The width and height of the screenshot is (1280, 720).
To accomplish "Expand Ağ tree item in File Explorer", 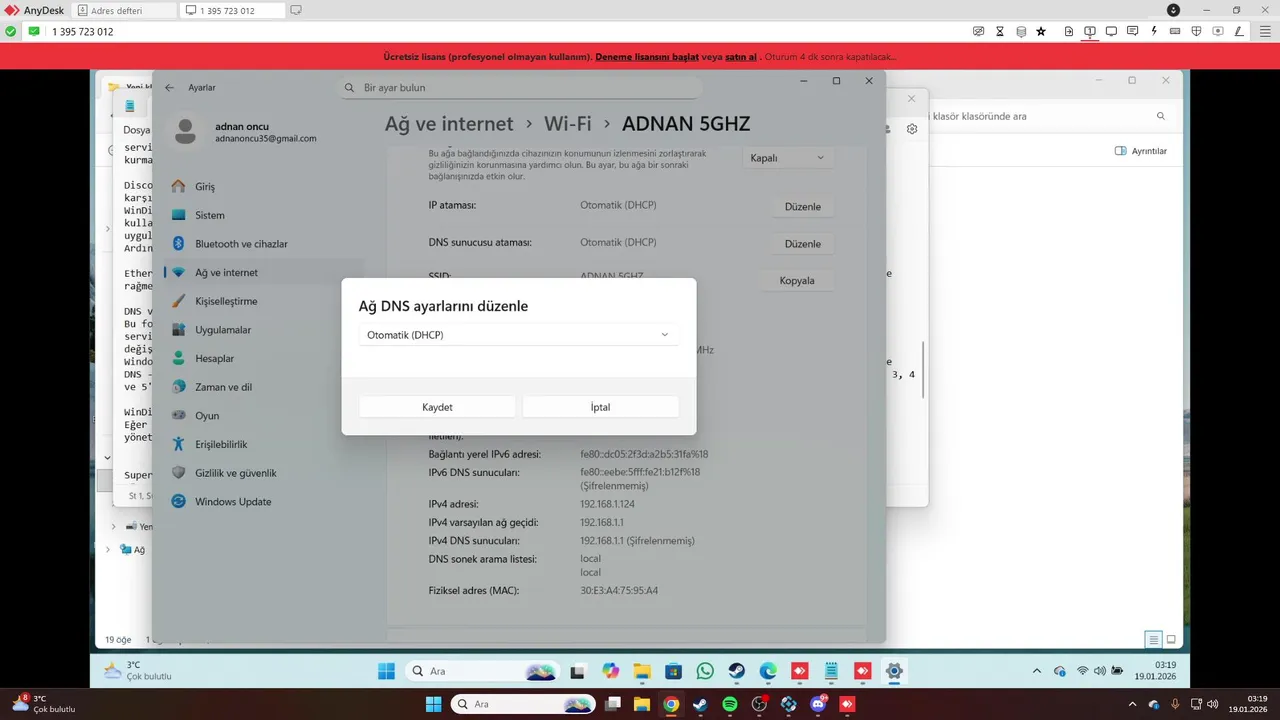I will click(108, 549).
